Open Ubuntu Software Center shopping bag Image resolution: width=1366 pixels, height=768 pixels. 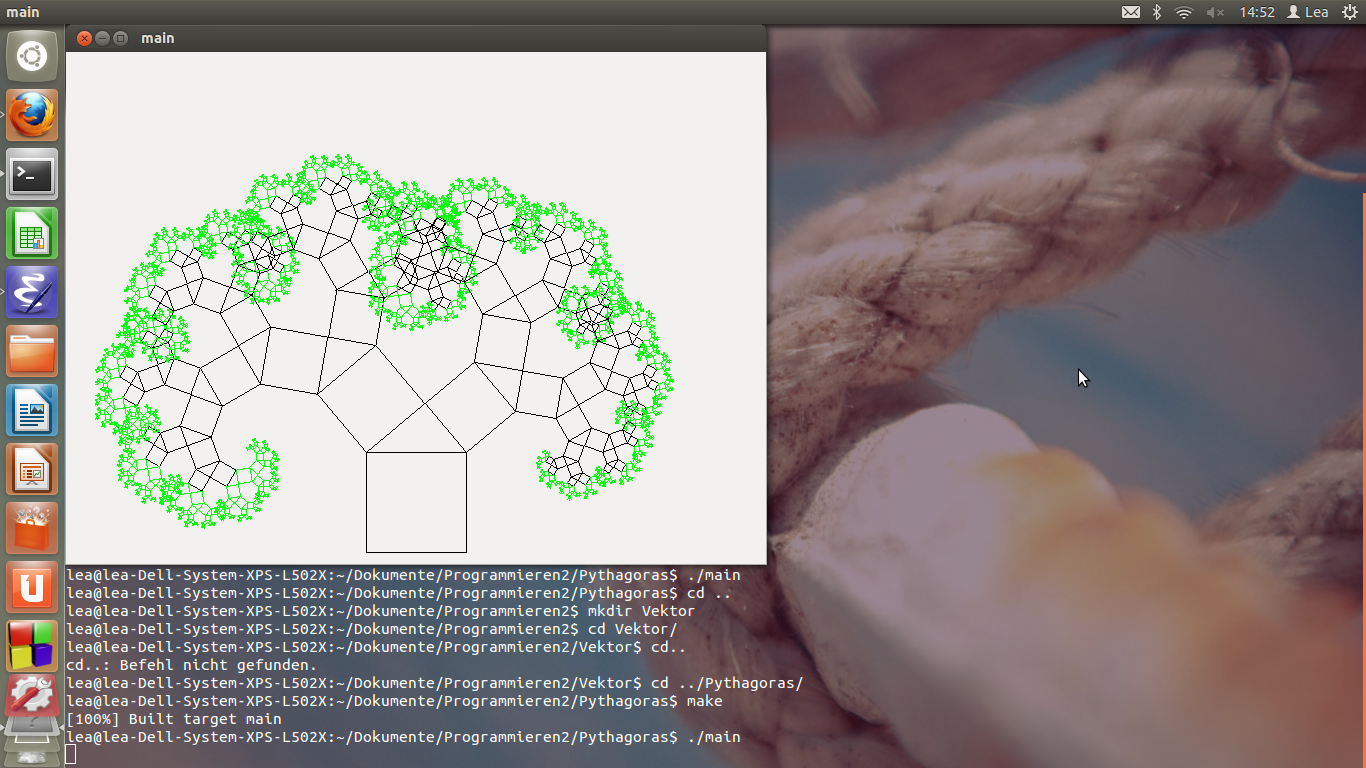[32, 528]
